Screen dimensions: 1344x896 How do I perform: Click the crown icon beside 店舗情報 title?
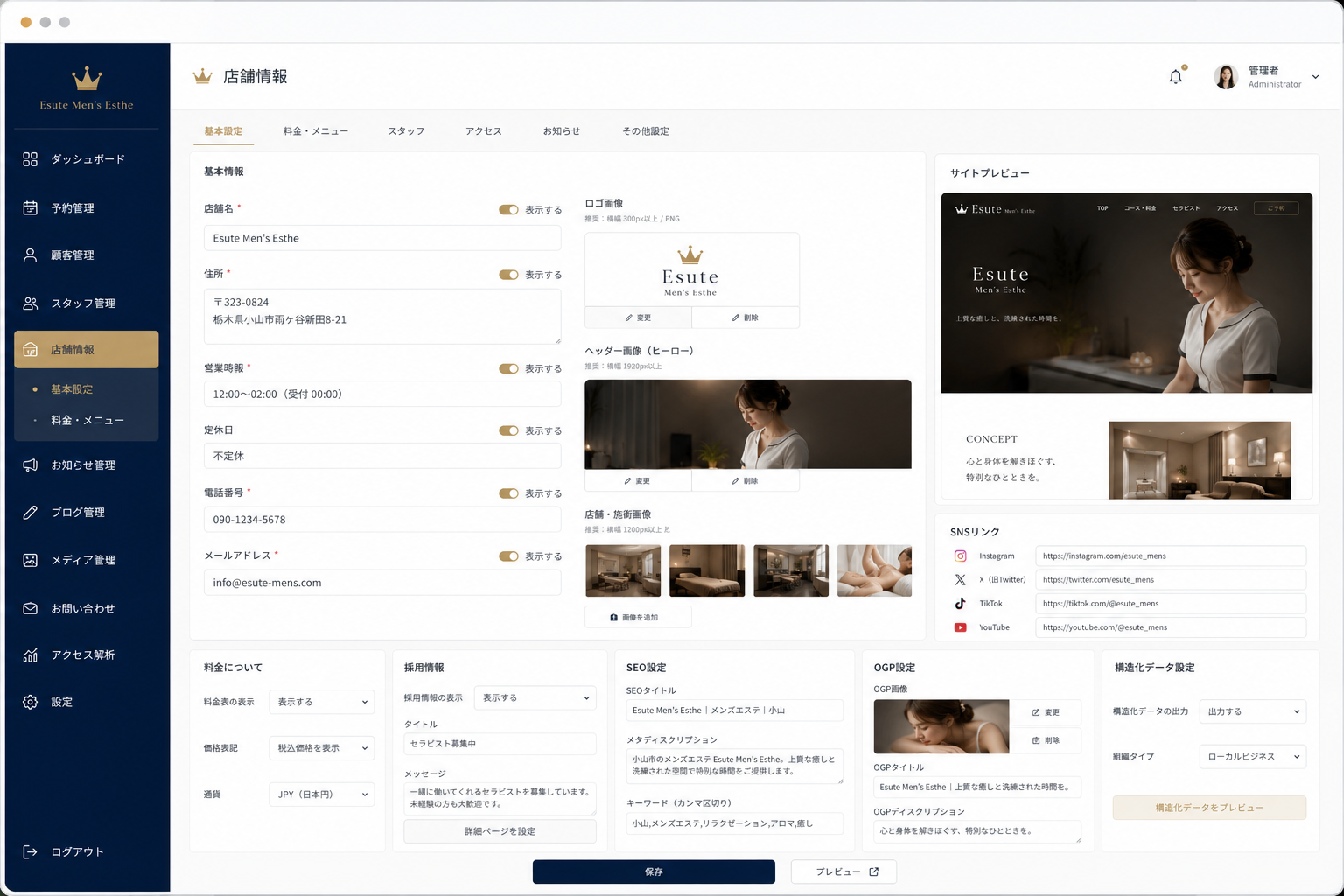pyautogui.click(x=202, y=76)
